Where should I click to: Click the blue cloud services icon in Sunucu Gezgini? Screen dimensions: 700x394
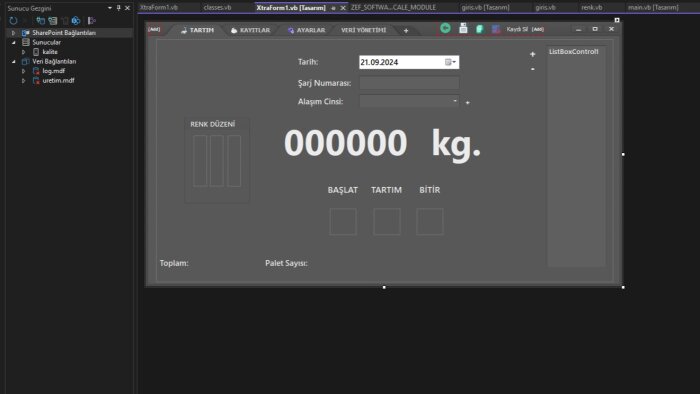point(76,21)
